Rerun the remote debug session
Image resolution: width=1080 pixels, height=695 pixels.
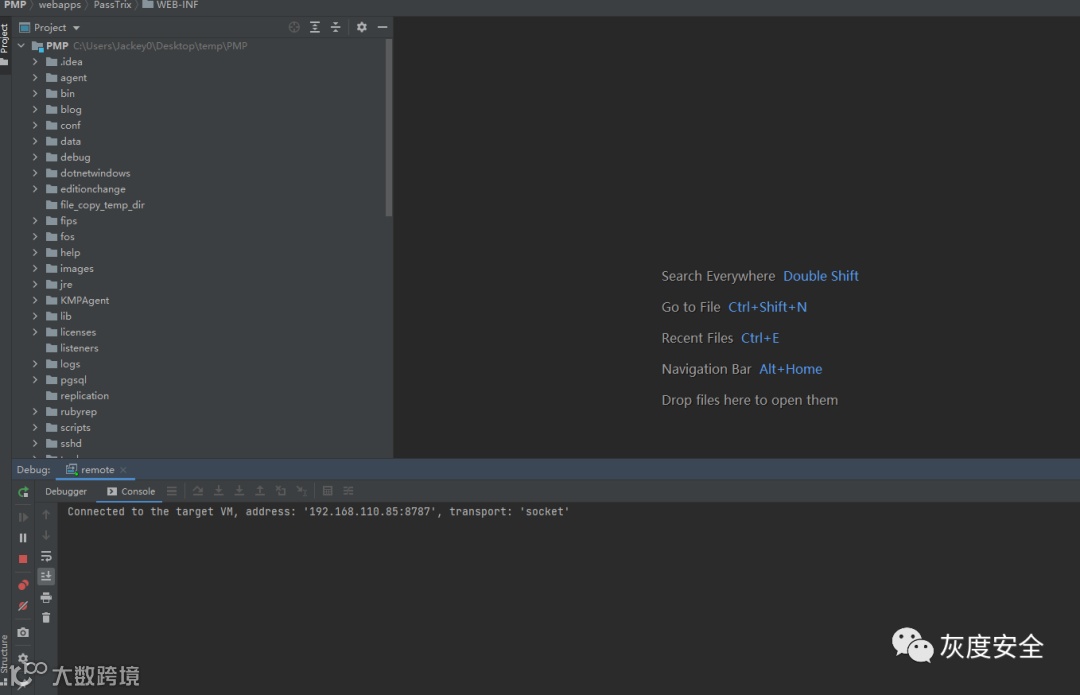23,492
